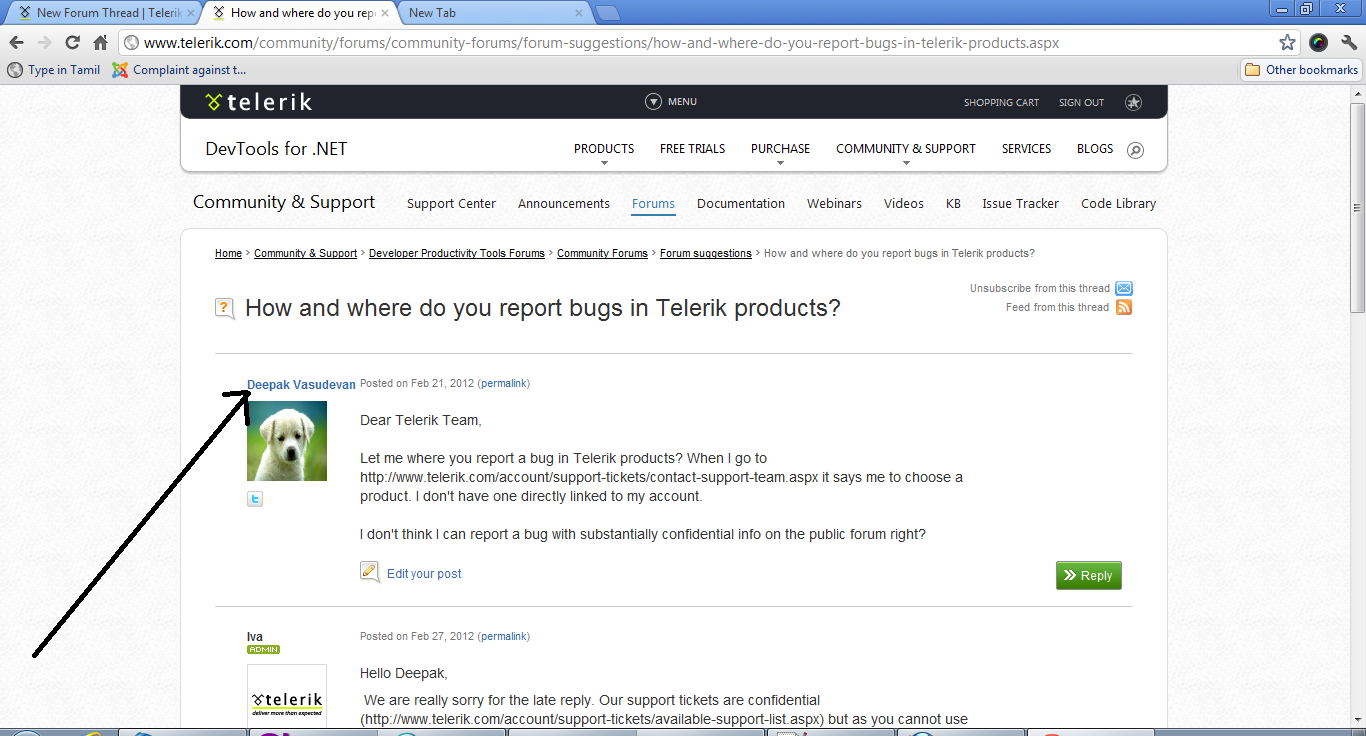Click the permalink of the Feb 27 post
The image size is (1366, 736).
click(503, 637)
